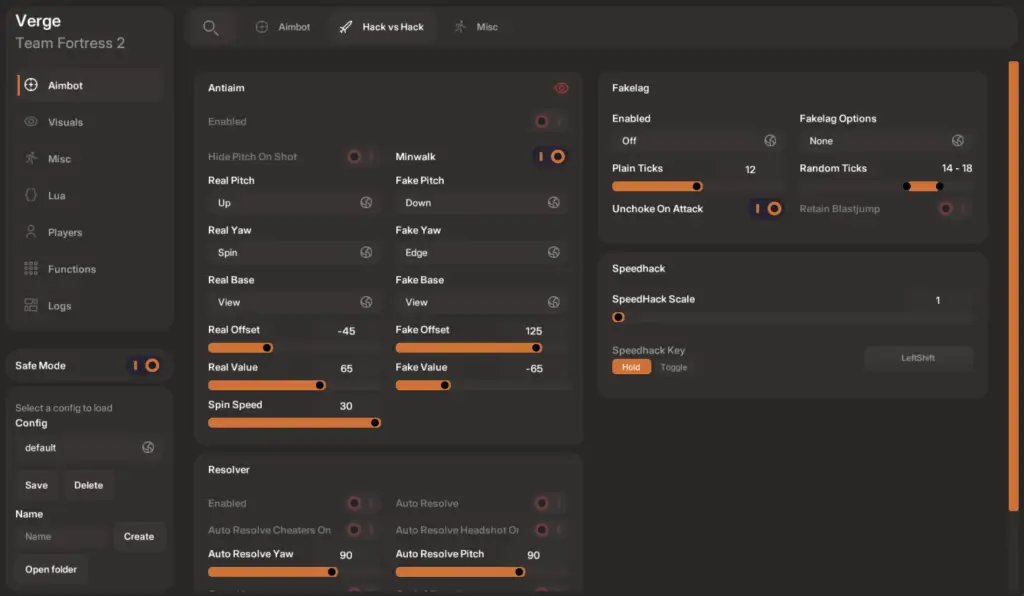Open the Real Pitch dropdown showing Up

294,202
